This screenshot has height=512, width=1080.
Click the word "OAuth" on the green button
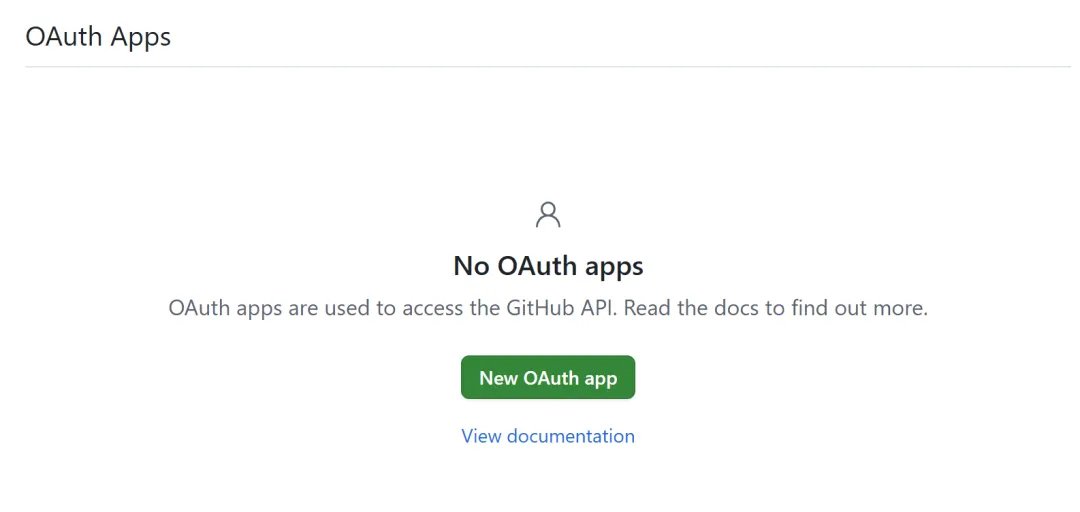pos(548,378)
